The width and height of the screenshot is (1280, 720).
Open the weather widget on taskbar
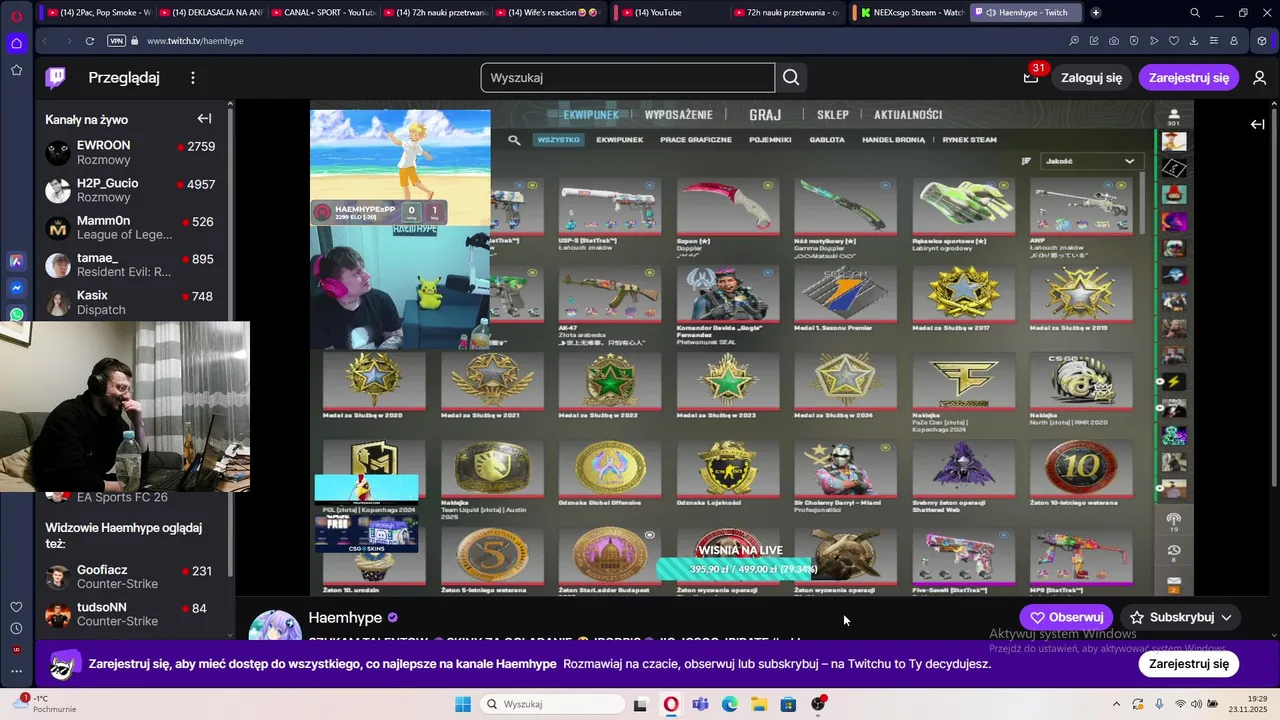45,703
